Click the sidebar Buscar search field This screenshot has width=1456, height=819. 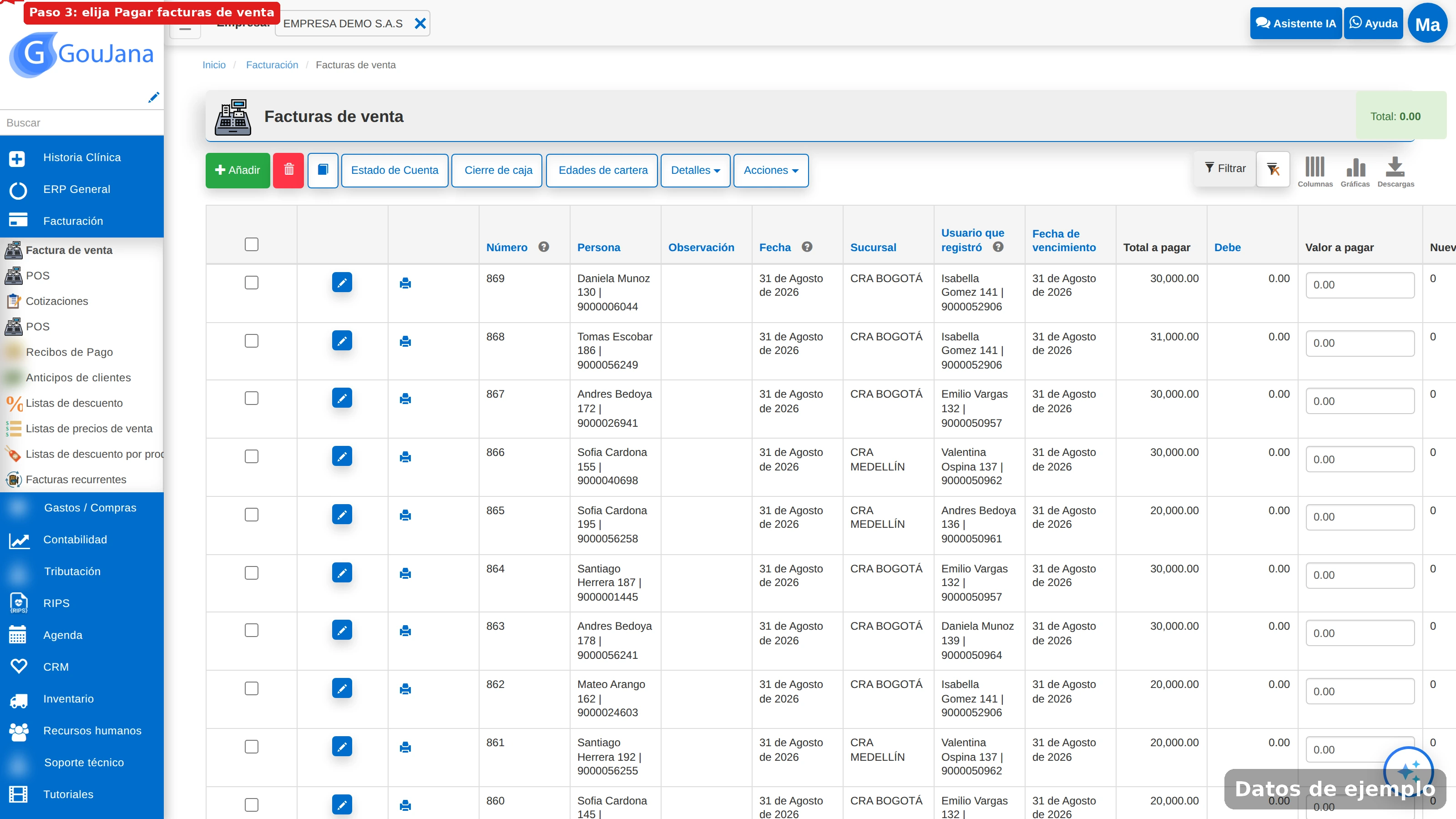pos(82,123)
